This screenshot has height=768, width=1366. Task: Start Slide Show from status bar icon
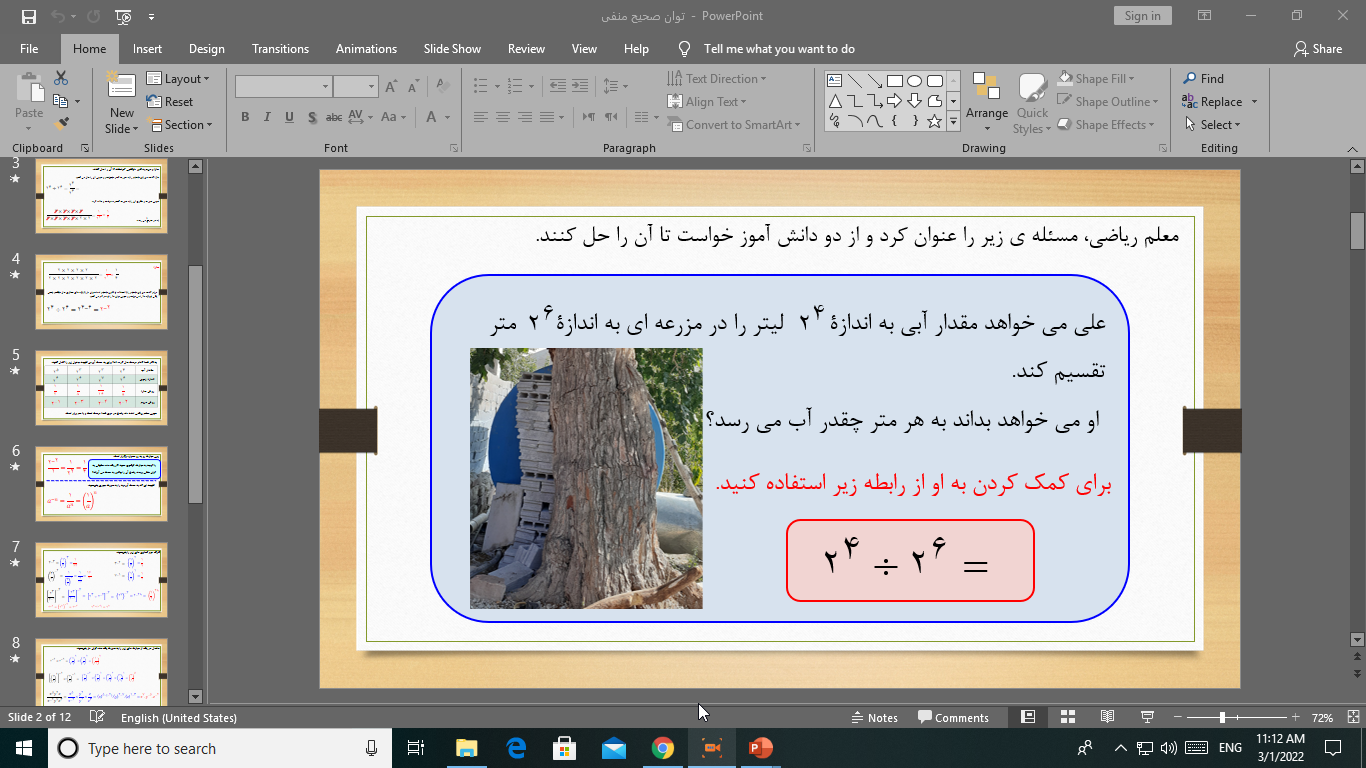(x=1147, y=717)
